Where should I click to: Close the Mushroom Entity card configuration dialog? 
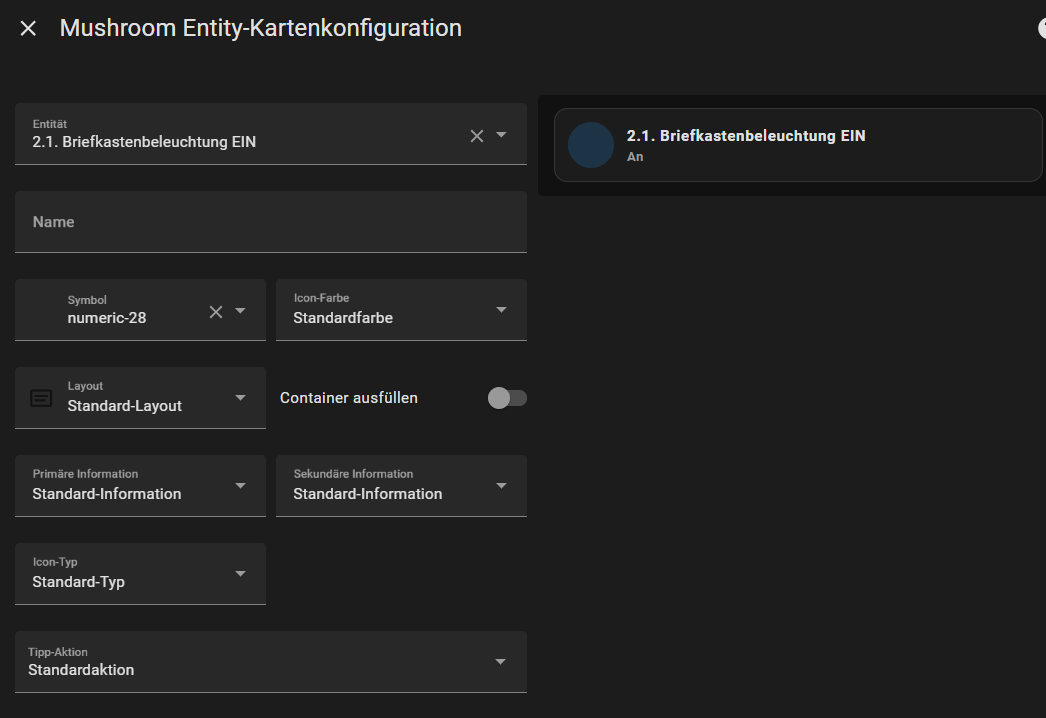[28, 29]
